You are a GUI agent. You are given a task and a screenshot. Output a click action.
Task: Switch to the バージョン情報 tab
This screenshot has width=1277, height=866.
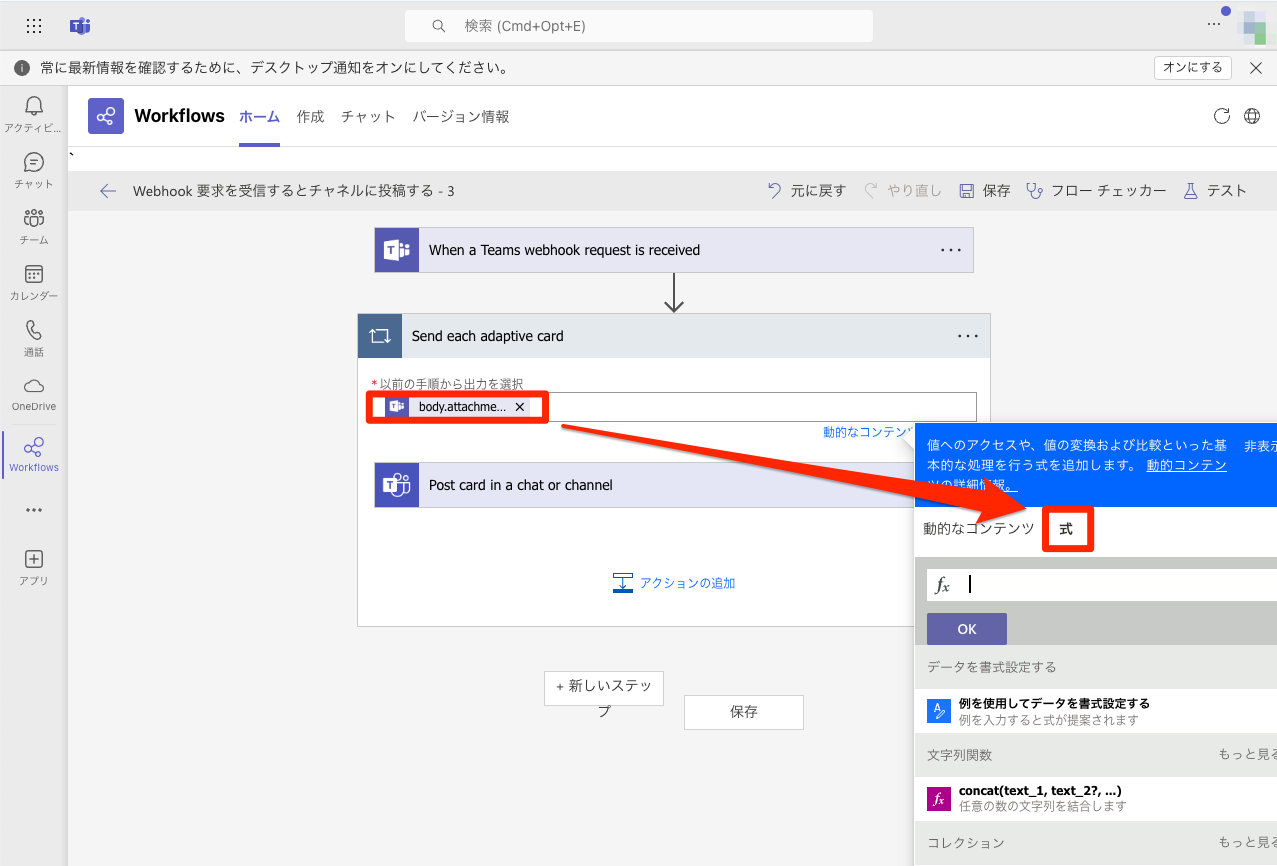pyautogui.click(x=461, y=117)
